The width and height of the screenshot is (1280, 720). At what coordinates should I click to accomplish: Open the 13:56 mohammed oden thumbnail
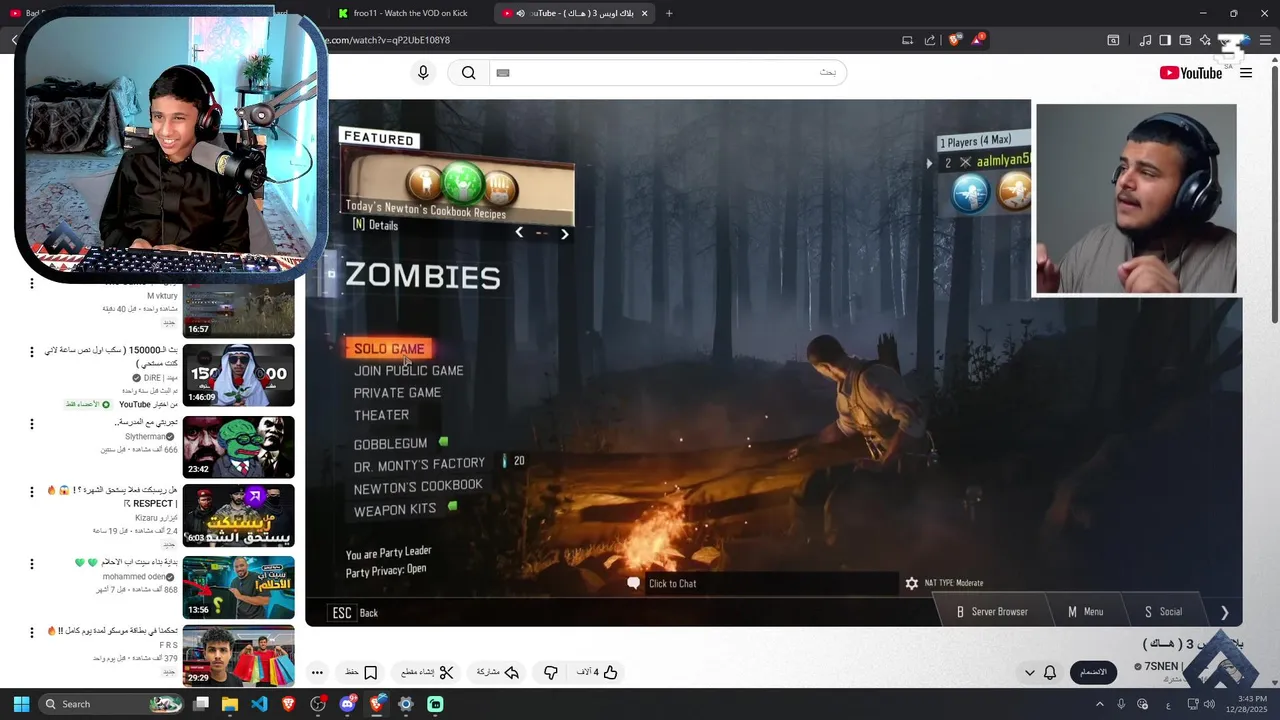pyautogui.click(x=238, y=587)
